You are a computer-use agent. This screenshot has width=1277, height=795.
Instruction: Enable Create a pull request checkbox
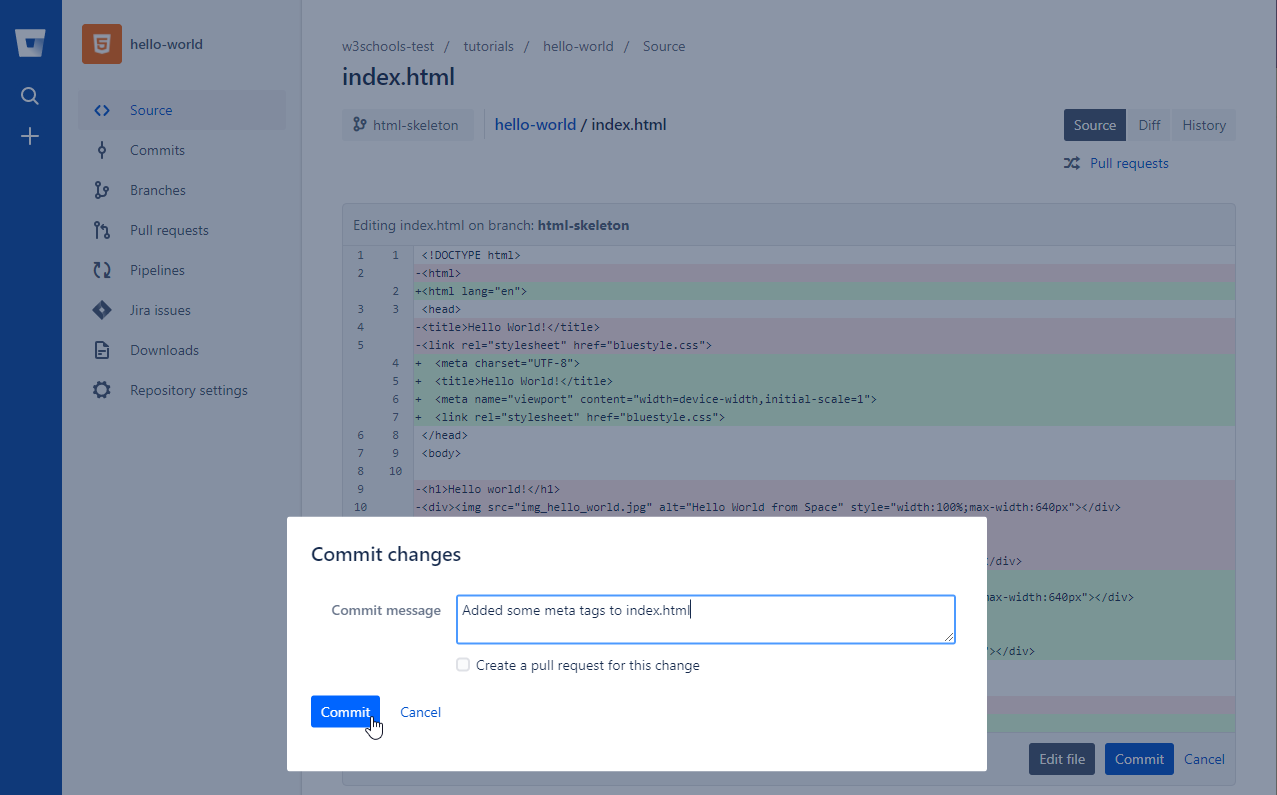click(463, 665)
